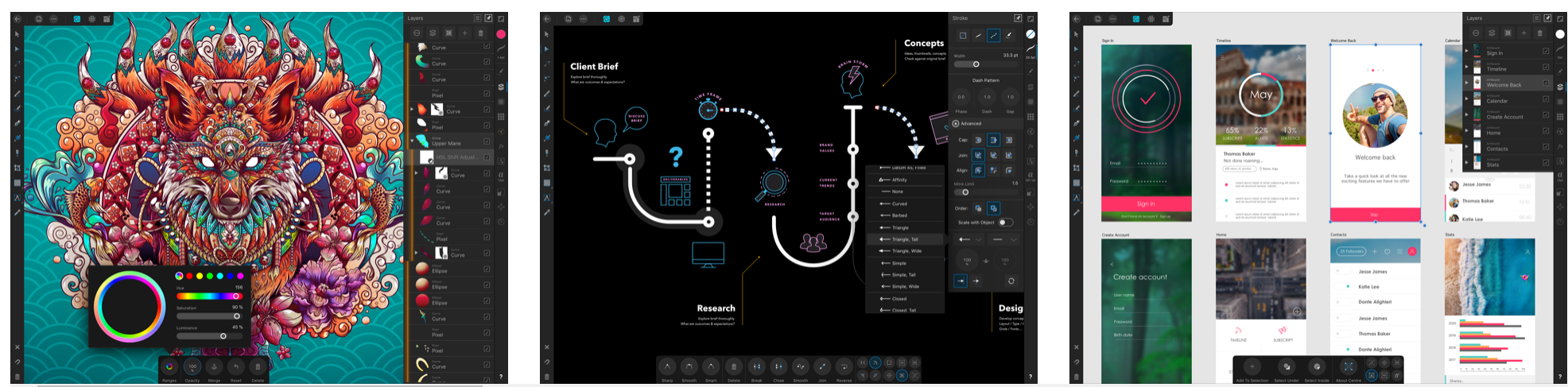1568x387 pixels.
Task: Tap Select Inside in right screenshot
Action: (x=1317, y=368)
